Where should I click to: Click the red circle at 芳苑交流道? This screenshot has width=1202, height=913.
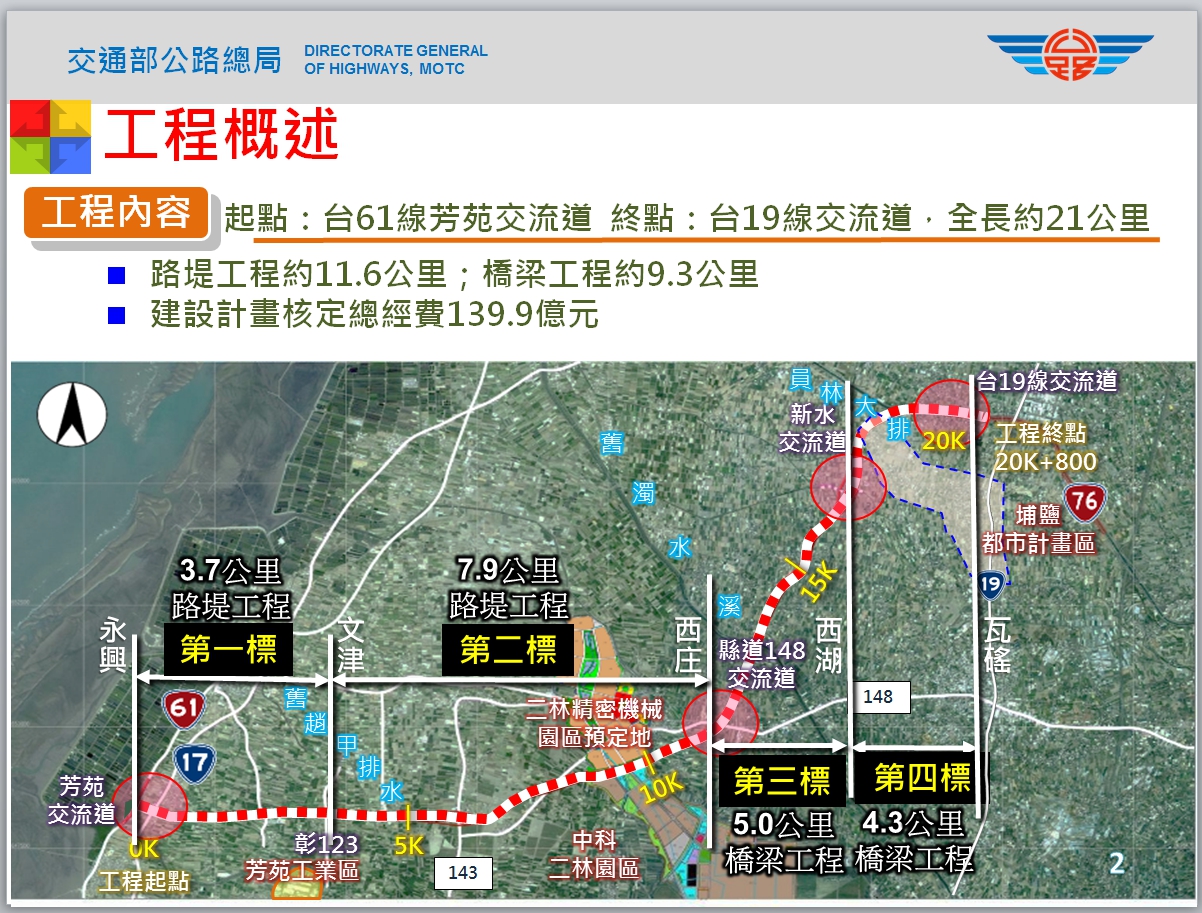pos(150,804)
